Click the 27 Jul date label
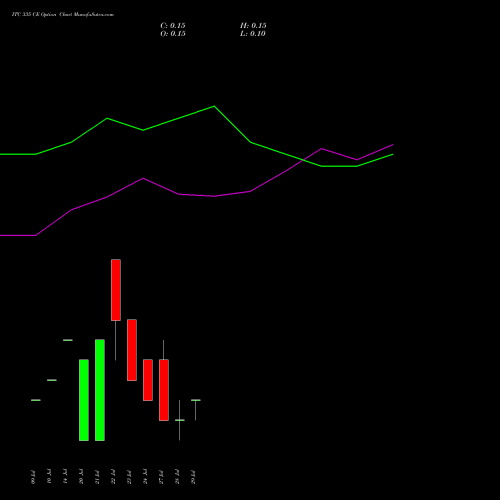The height and width of the screenshot is (500, 500). 161,477
